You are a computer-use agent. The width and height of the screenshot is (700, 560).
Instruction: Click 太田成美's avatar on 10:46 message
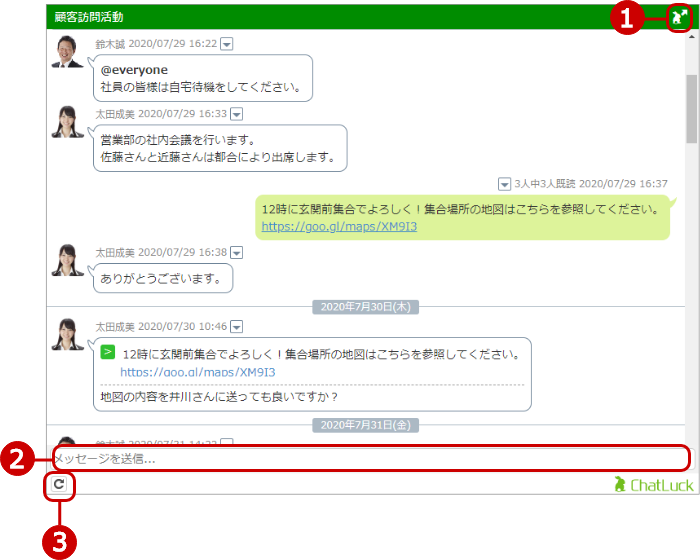click(67, 334)
